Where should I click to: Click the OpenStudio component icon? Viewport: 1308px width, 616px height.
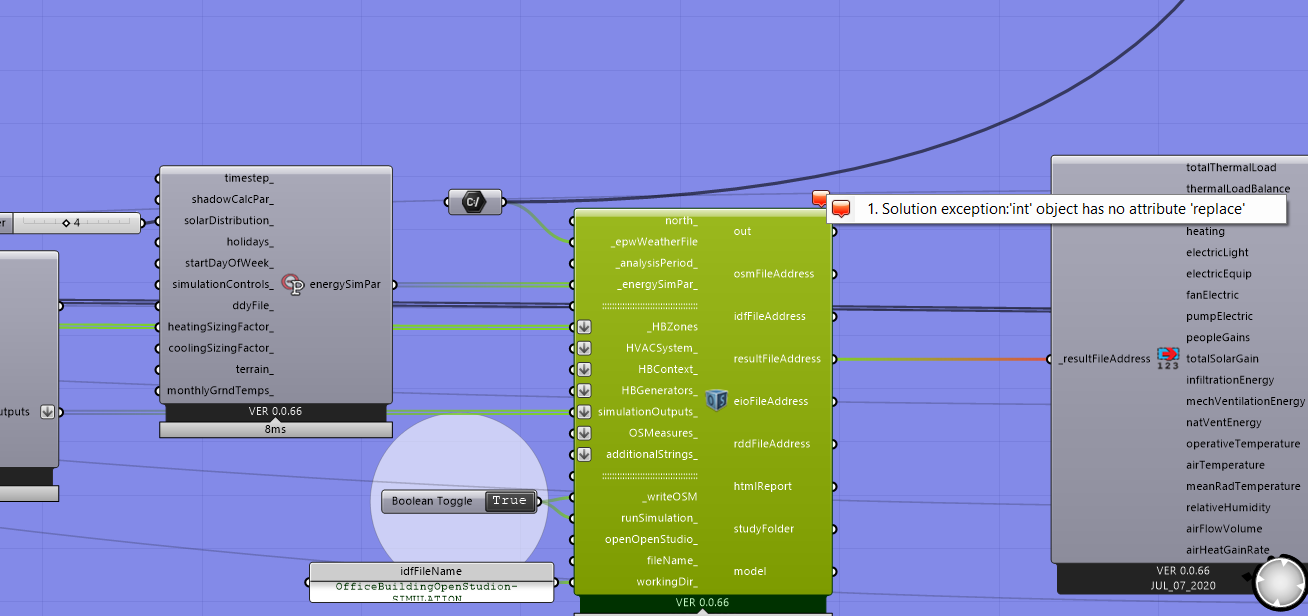[716, 400]
